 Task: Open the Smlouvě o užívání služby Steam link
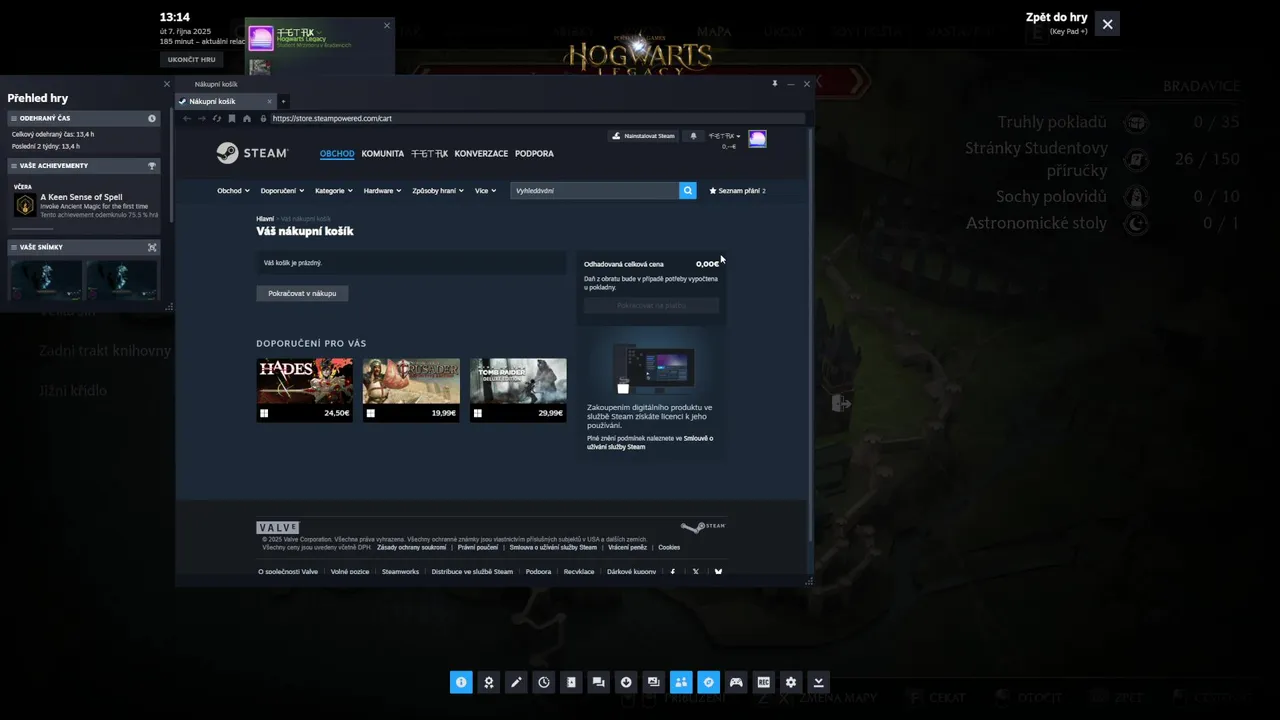pos(650,442)
